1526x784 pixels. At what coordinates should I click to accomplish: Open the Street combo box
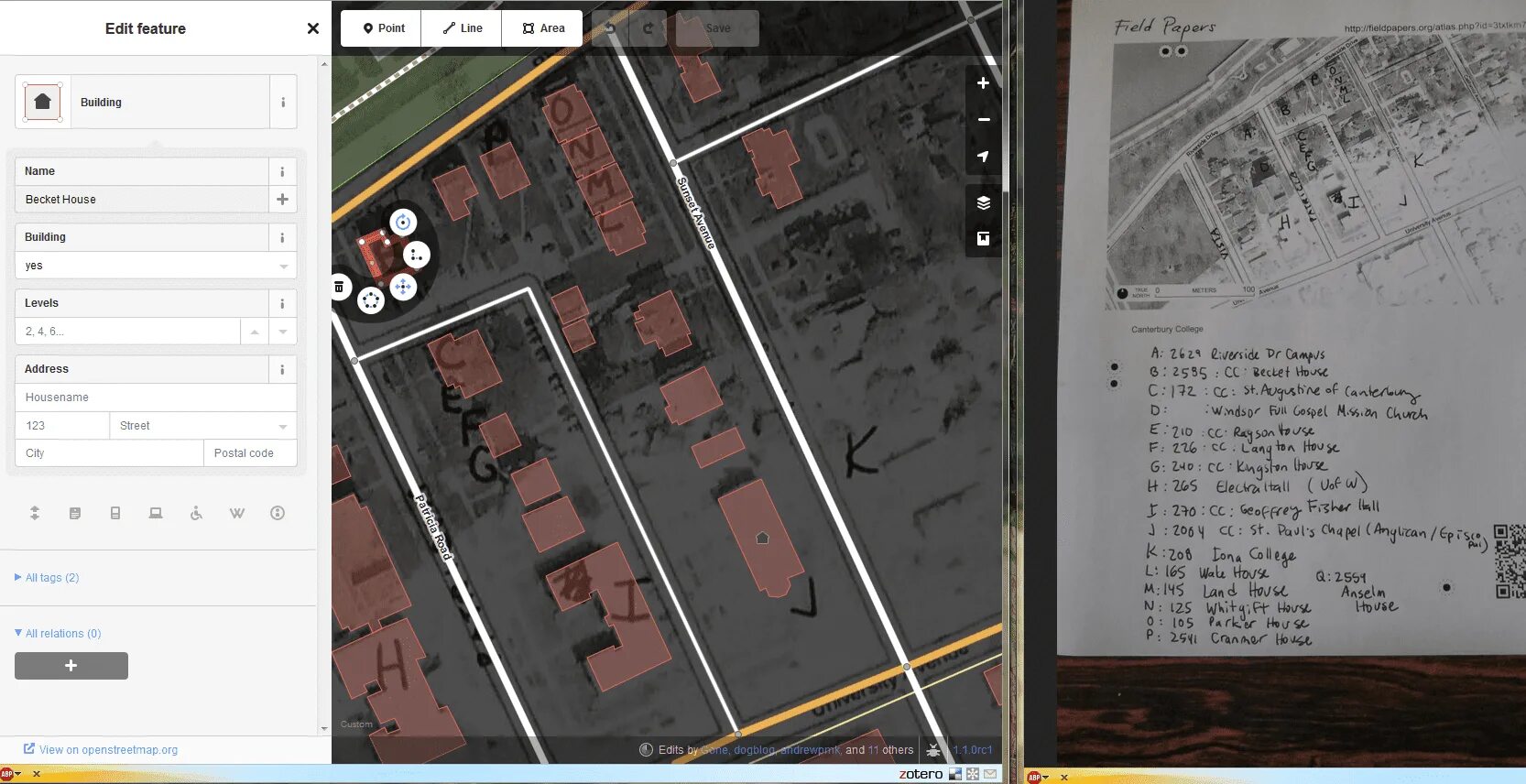coord(203,426)
